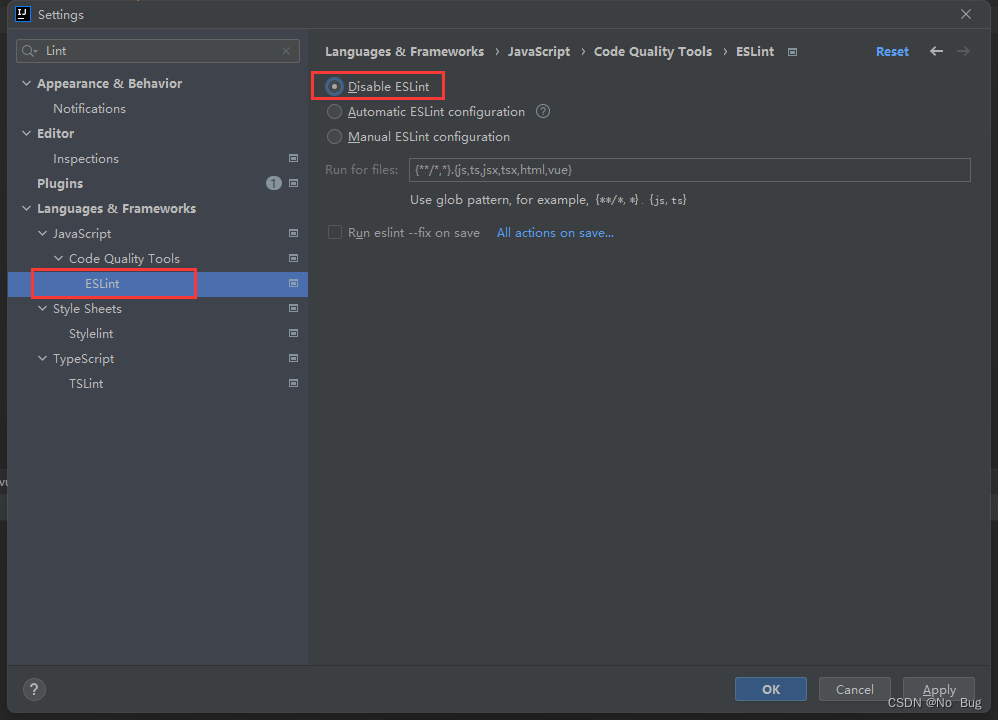
Task: Collapse the Code Quality Tools node
Action: [59, 259]
